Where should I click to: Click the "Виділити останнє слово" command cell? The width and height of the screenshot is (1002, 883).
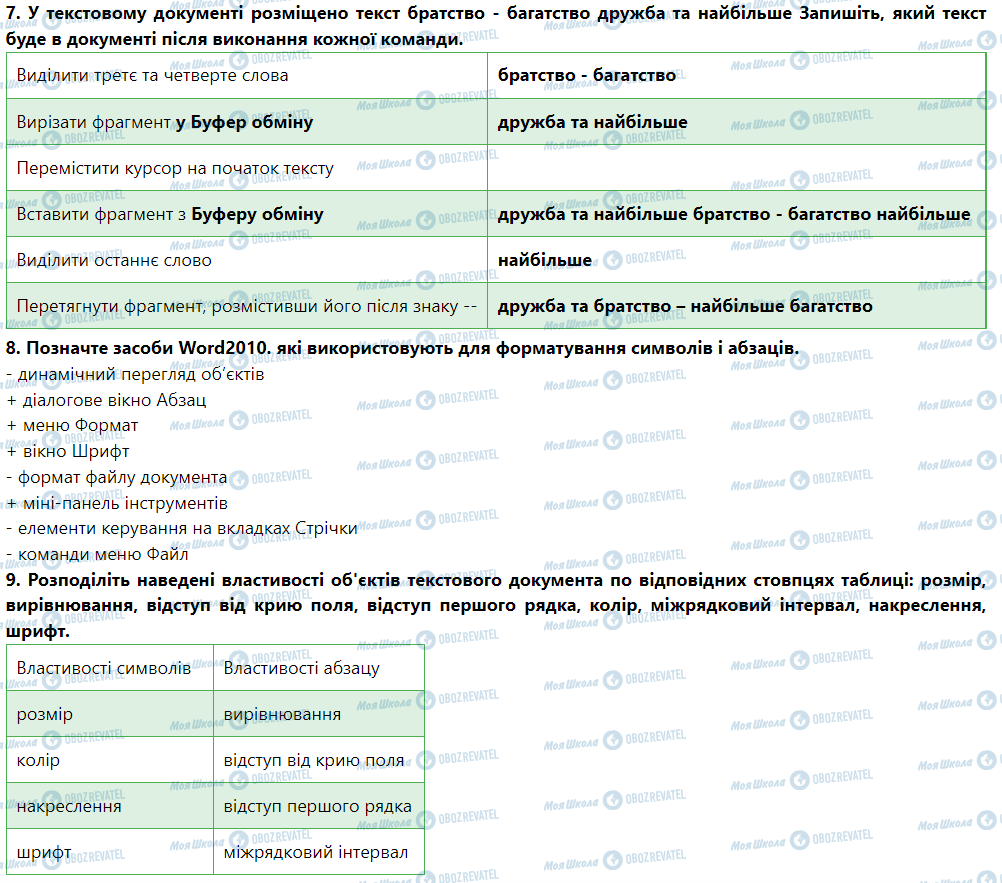(x=114, y=260)
